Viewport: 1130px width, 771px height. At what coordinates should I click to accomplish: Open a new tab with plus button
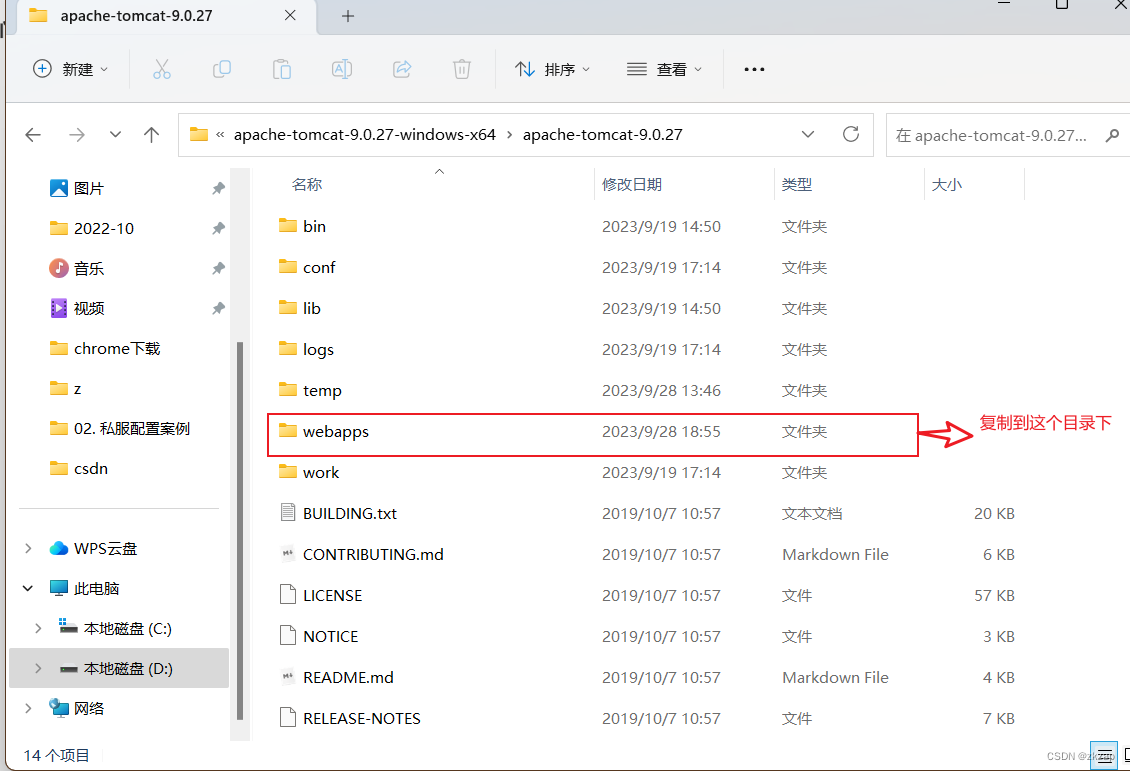[x=348, y=16]
